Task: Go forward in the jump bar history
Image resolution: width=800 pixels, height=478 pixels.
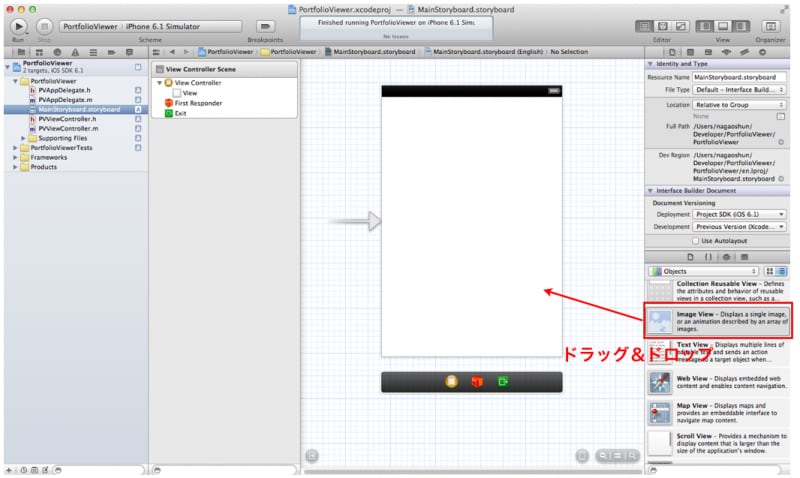Action: click(186, 52)
